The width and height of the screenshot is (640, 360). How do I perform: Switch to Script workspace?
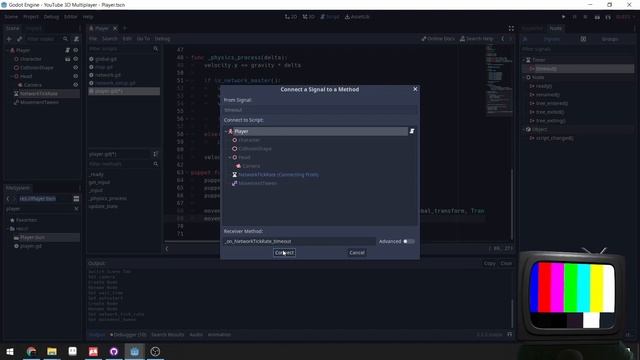[330, 17]
